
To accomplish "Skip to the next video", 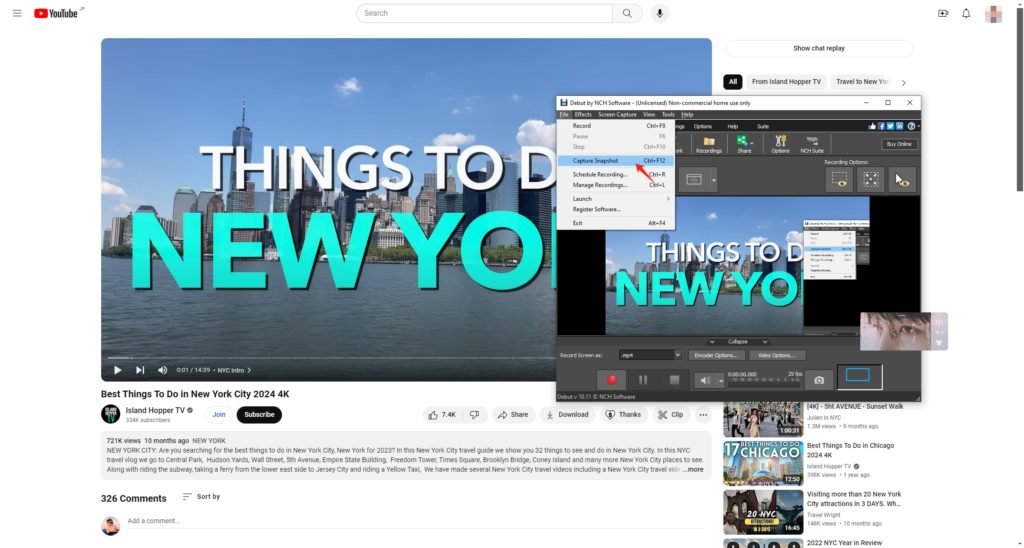I will click(140, 370).
